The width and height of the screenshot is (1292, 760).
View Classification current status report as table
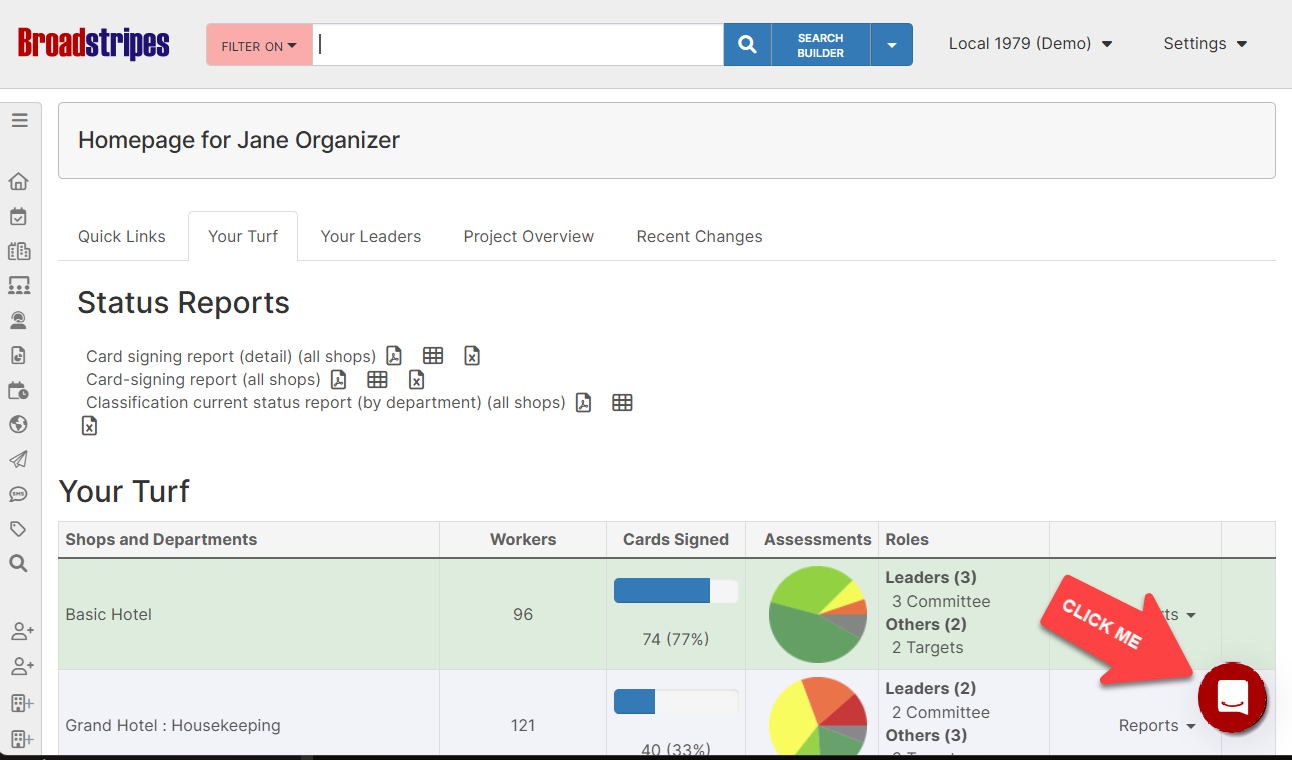(622, 403)
